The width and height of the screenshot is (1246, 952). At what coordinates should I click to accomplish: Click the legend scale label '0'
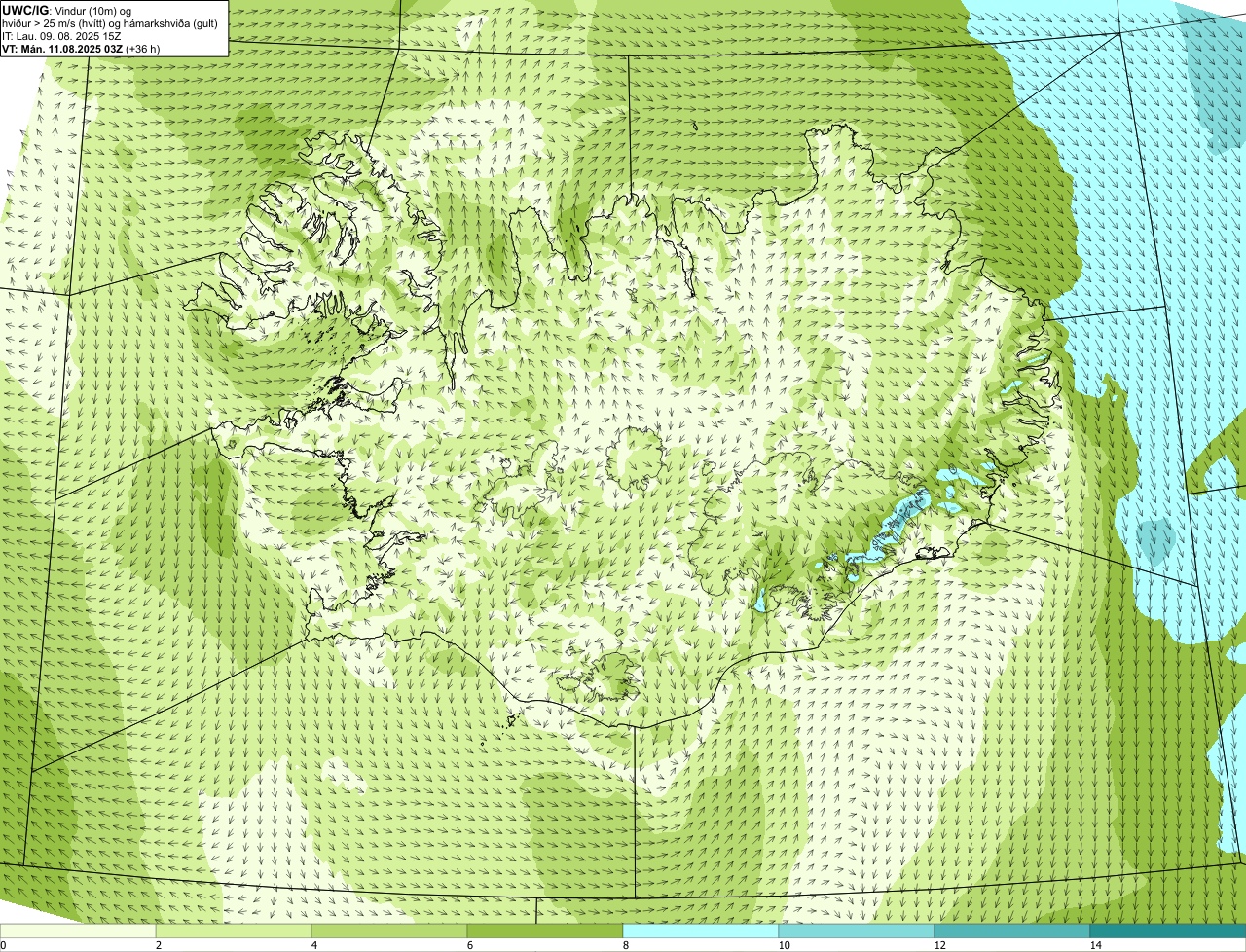(x=3, y=945)
